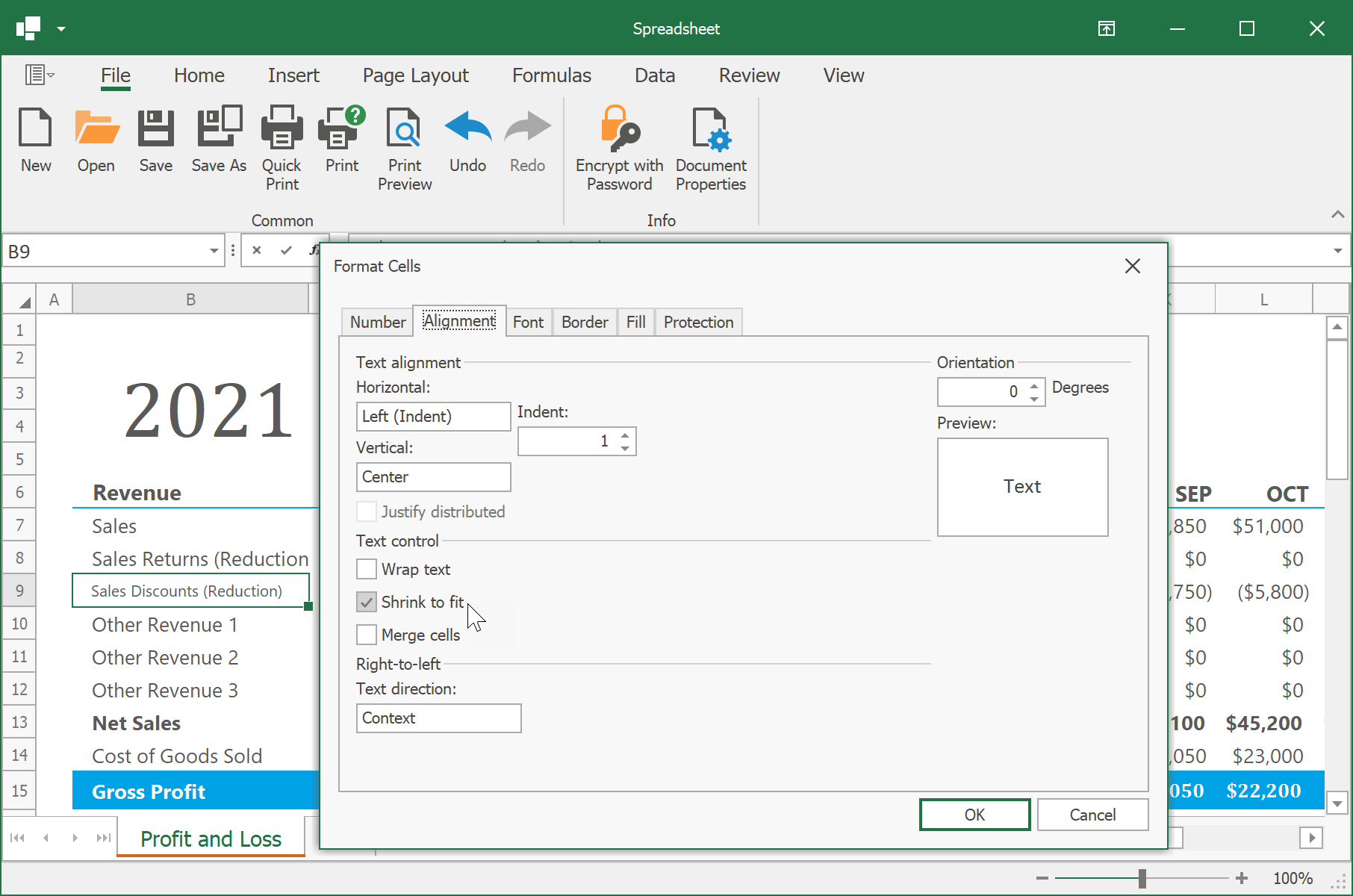Switch to the Border tab
This screenshot has width=1353, height=896.
coord(584,322)
